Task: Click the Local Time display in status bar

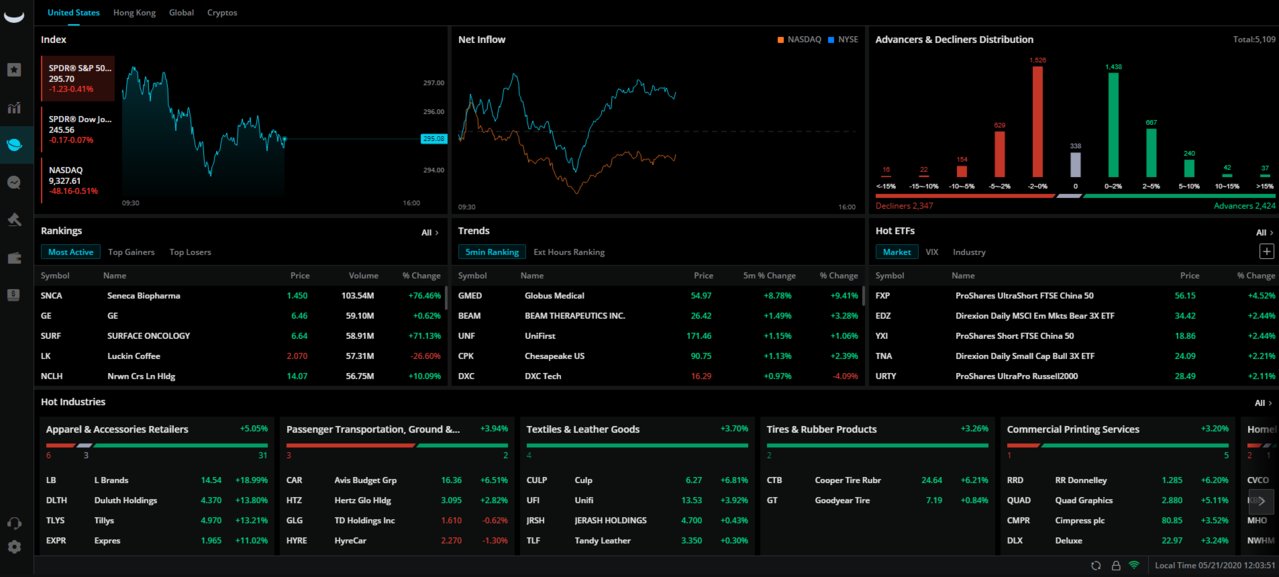Action: (x=1213, y=566)
